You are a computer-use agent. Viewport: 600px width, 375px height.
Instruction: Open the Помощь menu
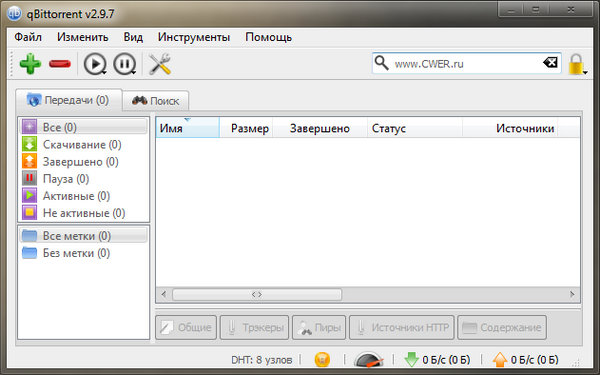click(x=269, y=37)
